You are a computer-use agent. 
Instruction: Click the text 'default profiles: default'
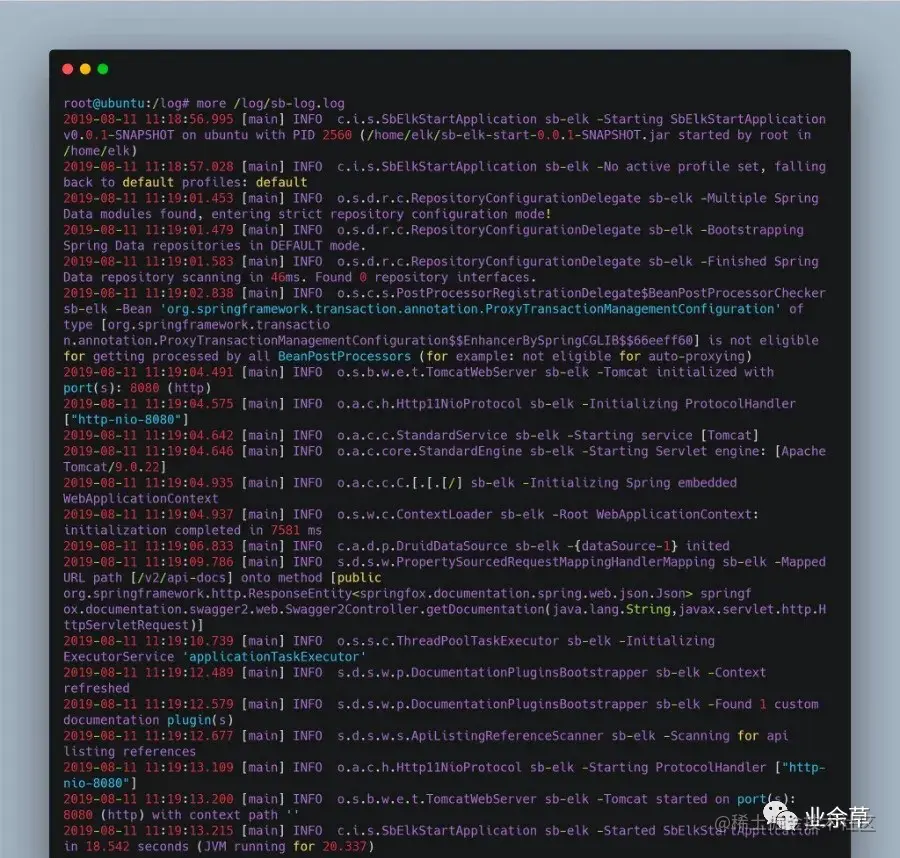pyautogui.click(x=215, y=183)
